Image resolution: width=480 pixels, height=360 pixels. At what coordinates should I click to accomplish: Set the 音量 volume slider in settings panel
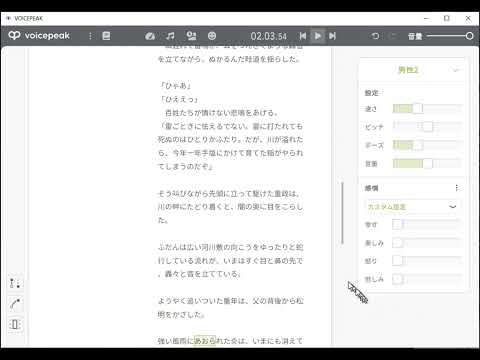coord(427,163)
